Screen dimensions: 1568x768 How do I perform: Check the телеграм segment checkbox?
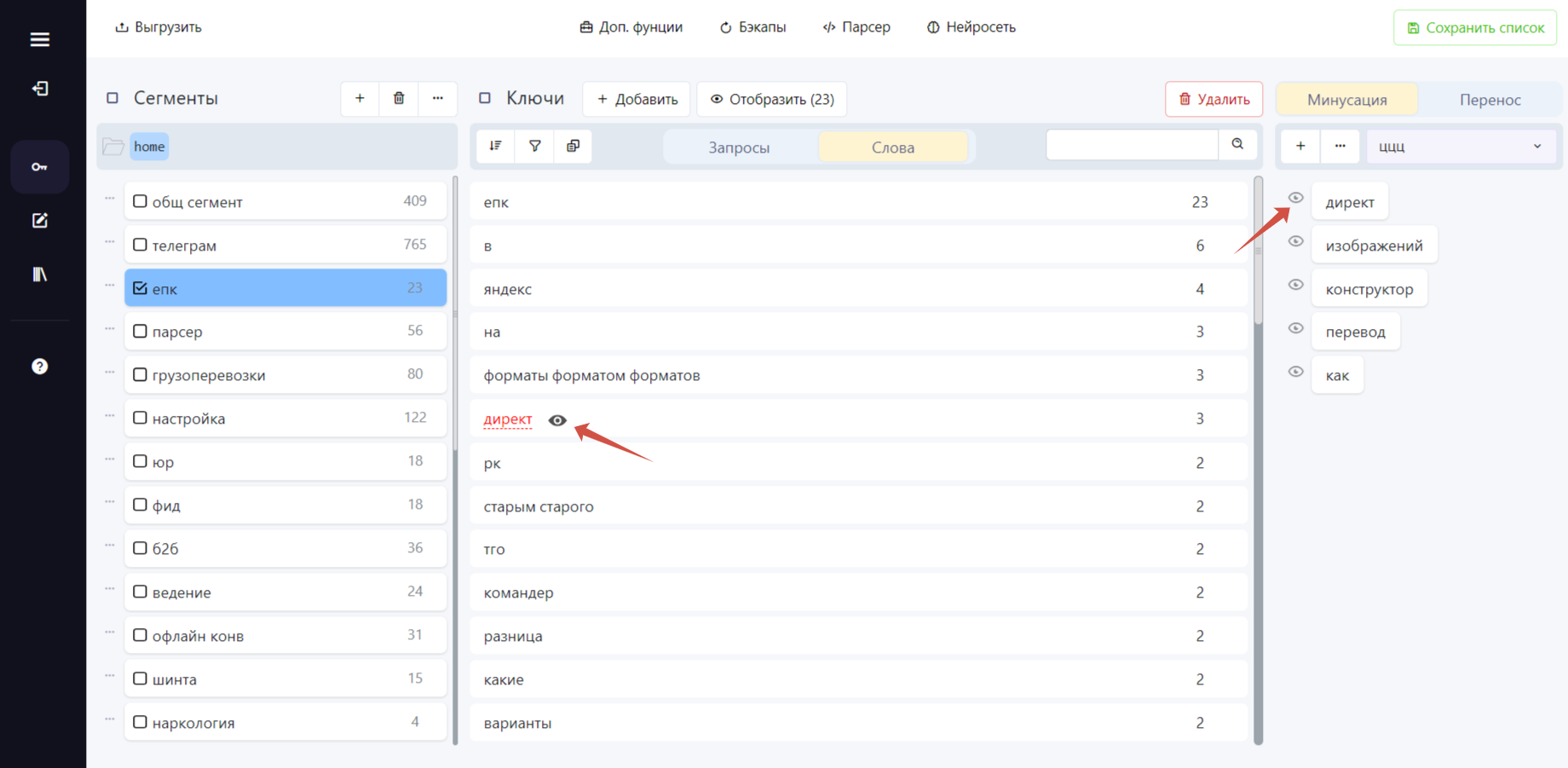(x=140, y=245)
